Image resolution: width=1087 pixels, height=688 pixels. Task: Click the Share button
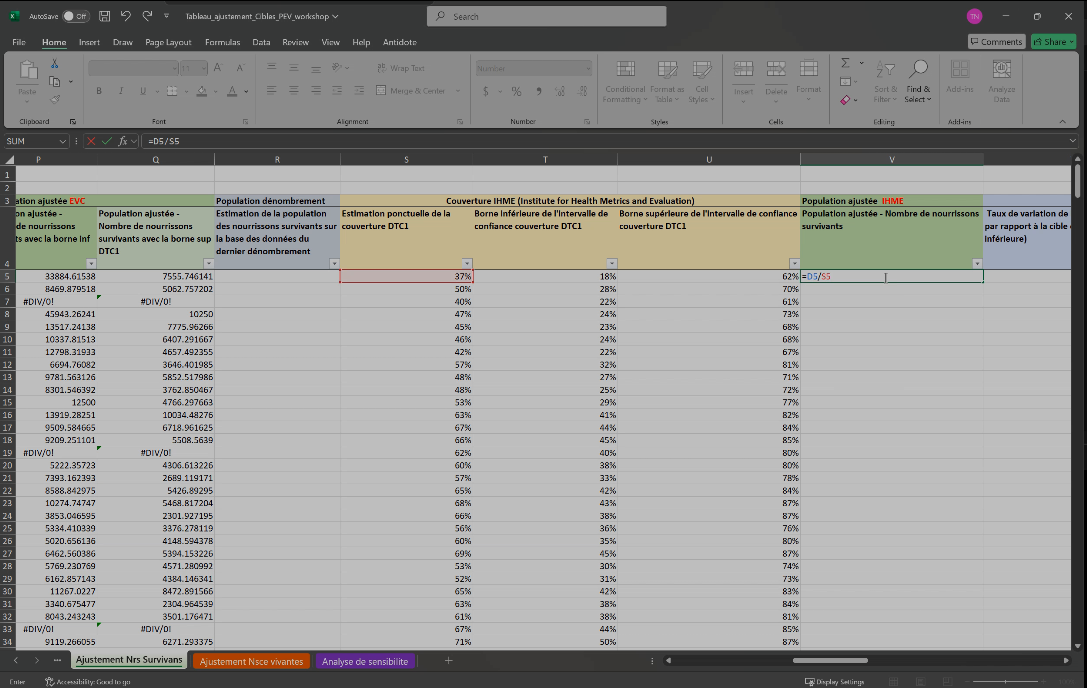(x=1053, y=42)
